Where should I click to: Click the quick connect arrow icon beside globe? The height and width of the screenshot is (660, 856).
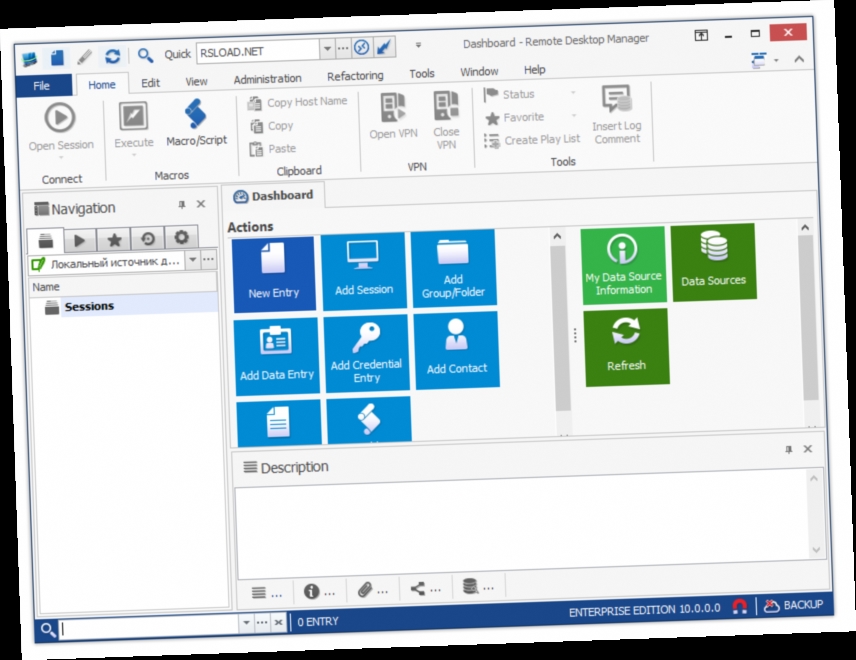click(384, 46)
